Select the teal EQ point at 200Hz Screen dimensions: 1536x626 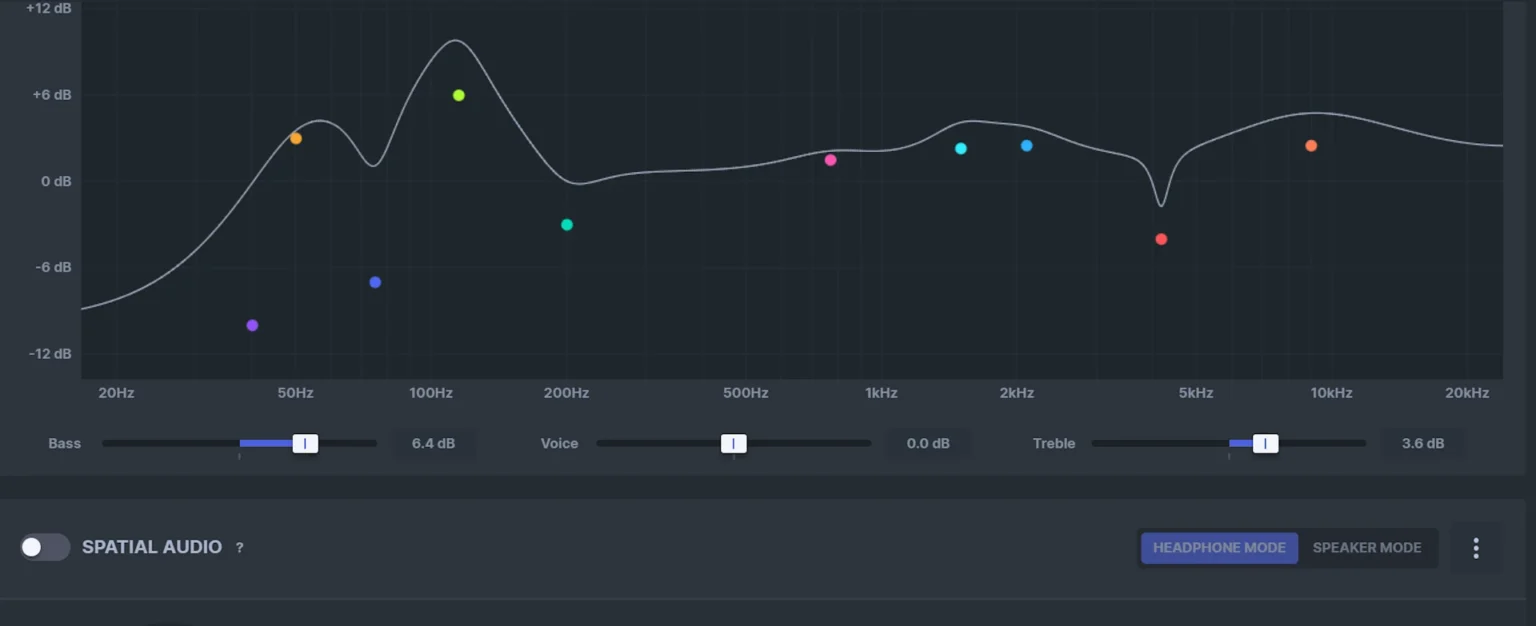566,225
